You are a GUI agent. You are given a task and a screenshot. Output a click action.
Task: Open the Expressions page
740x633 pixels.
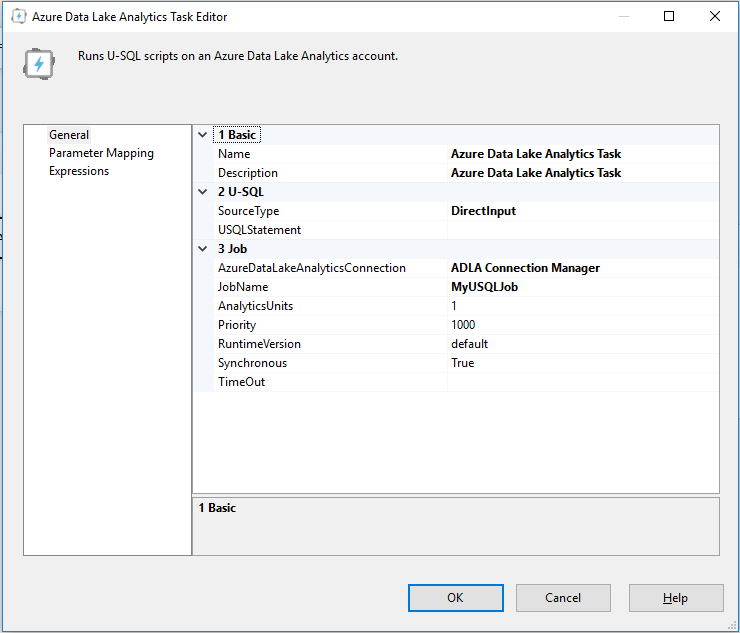pyautogui.click(x=79, y=171)
